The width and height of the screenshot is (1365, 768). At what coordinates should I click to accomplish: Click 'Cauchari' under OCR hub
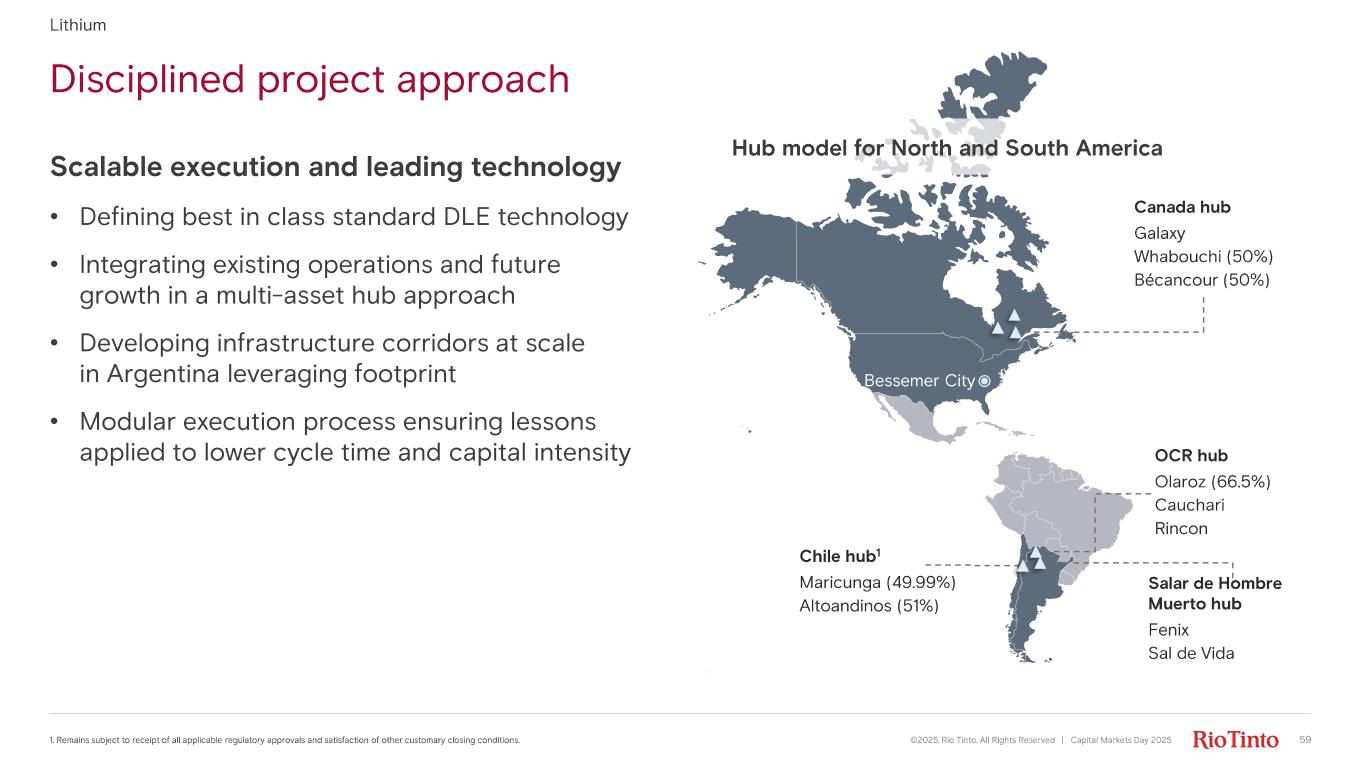pyautogui.click(x=1189, y=505)
